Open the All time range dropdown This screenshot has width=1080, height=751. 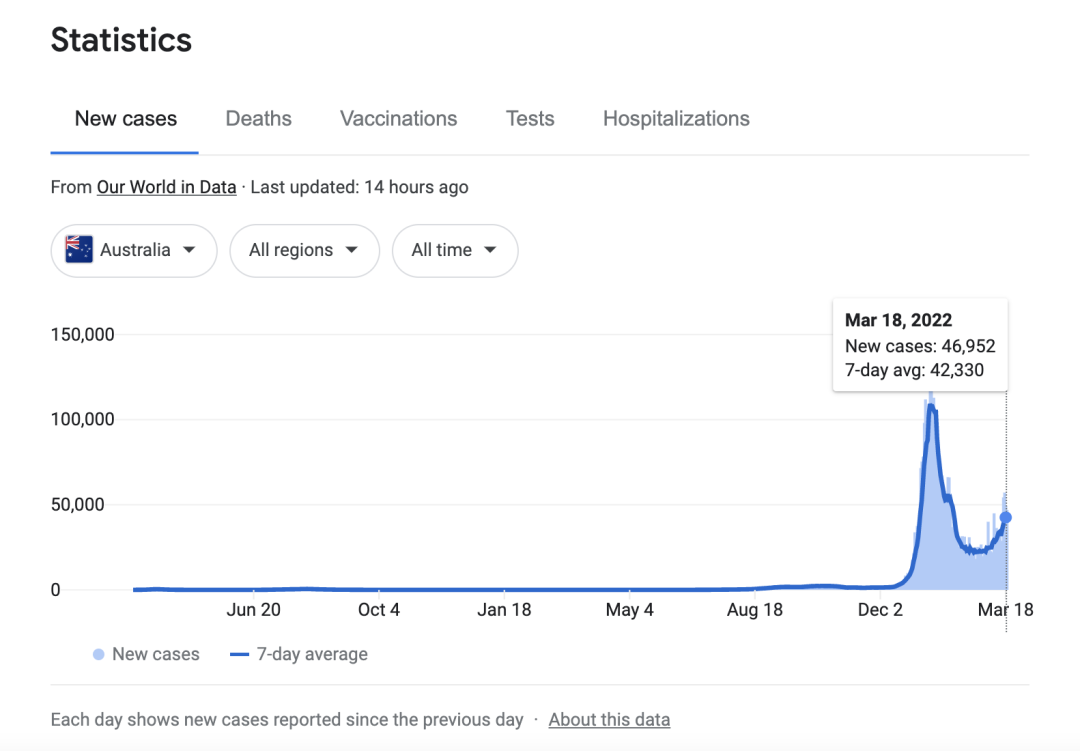tap(454, 250)
